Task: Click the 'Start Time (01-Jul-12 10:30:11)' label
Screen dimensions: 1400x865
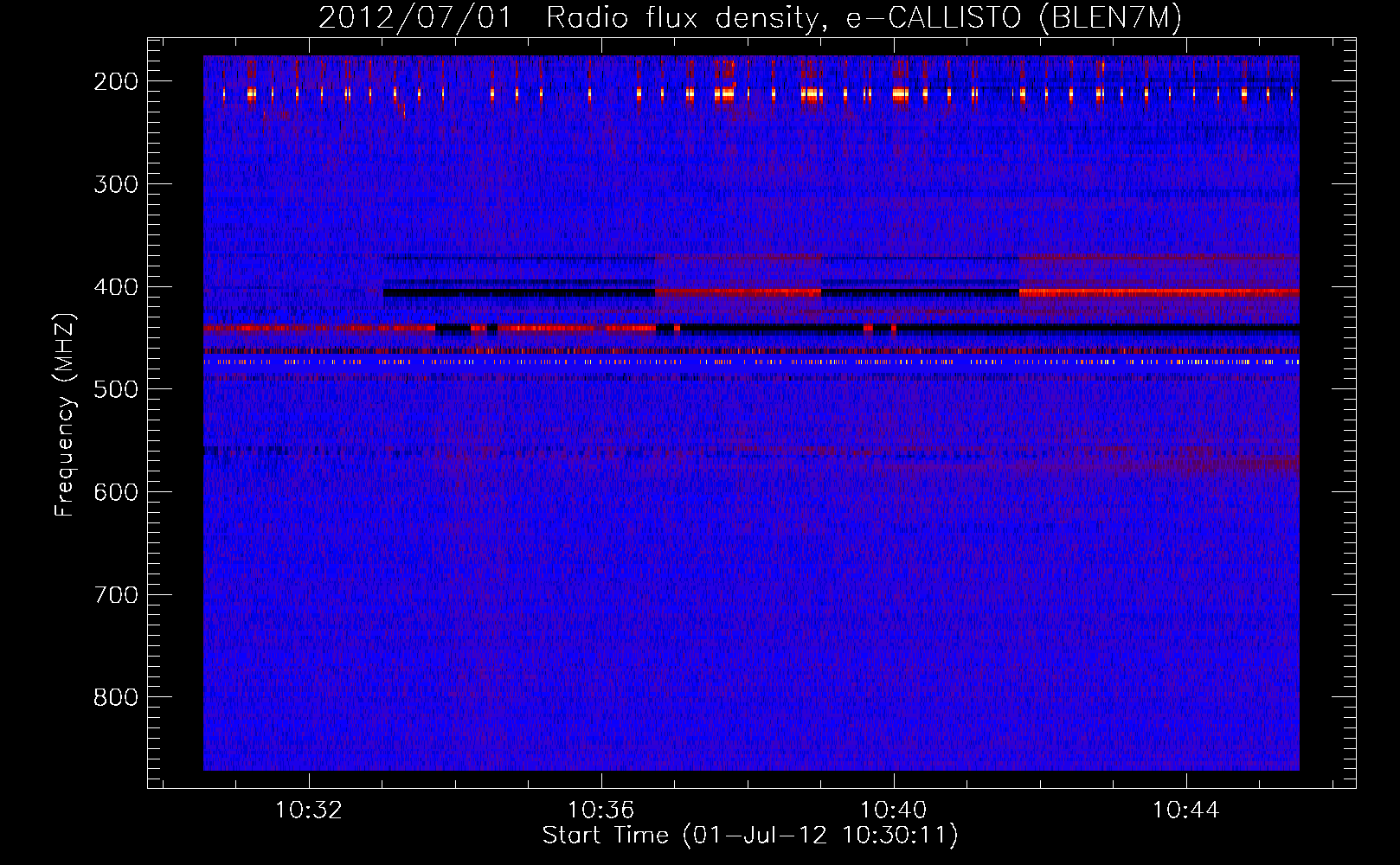Action: tap(750, 836)
